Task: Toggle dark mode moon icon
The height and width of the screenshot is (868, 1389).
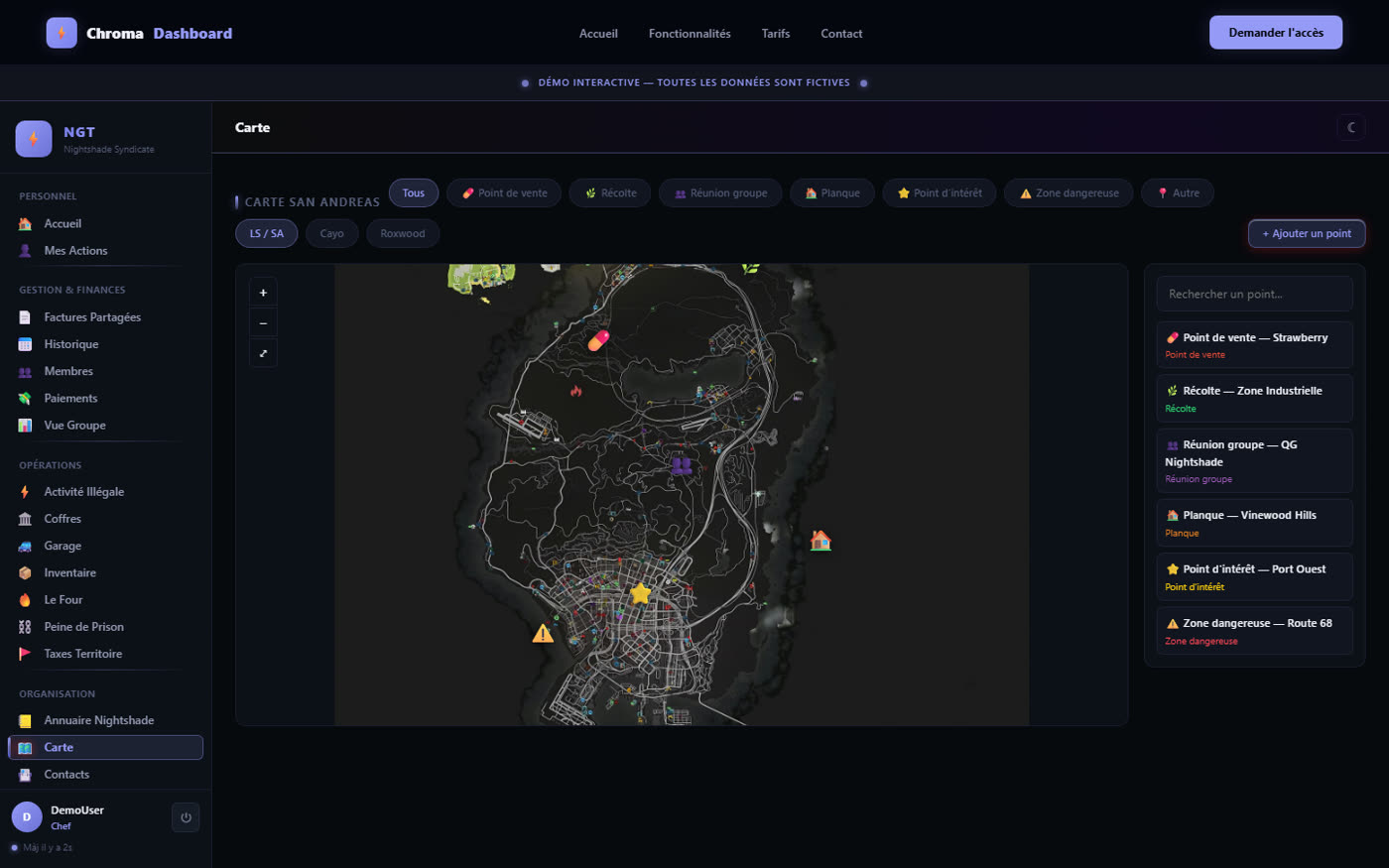Action: tap(1351, 127)
